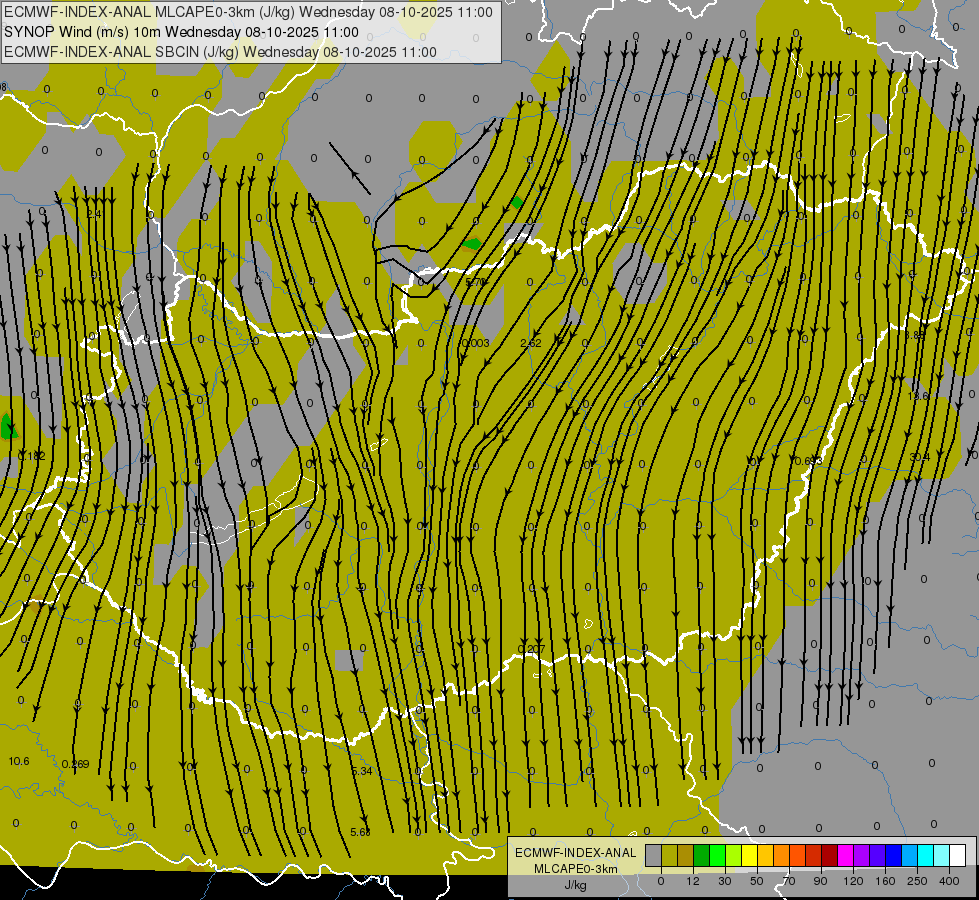Click the dark red legend swatch
The height and width of the screenshot is (900, 979).
pyautogui.click(x=829, y=856)
